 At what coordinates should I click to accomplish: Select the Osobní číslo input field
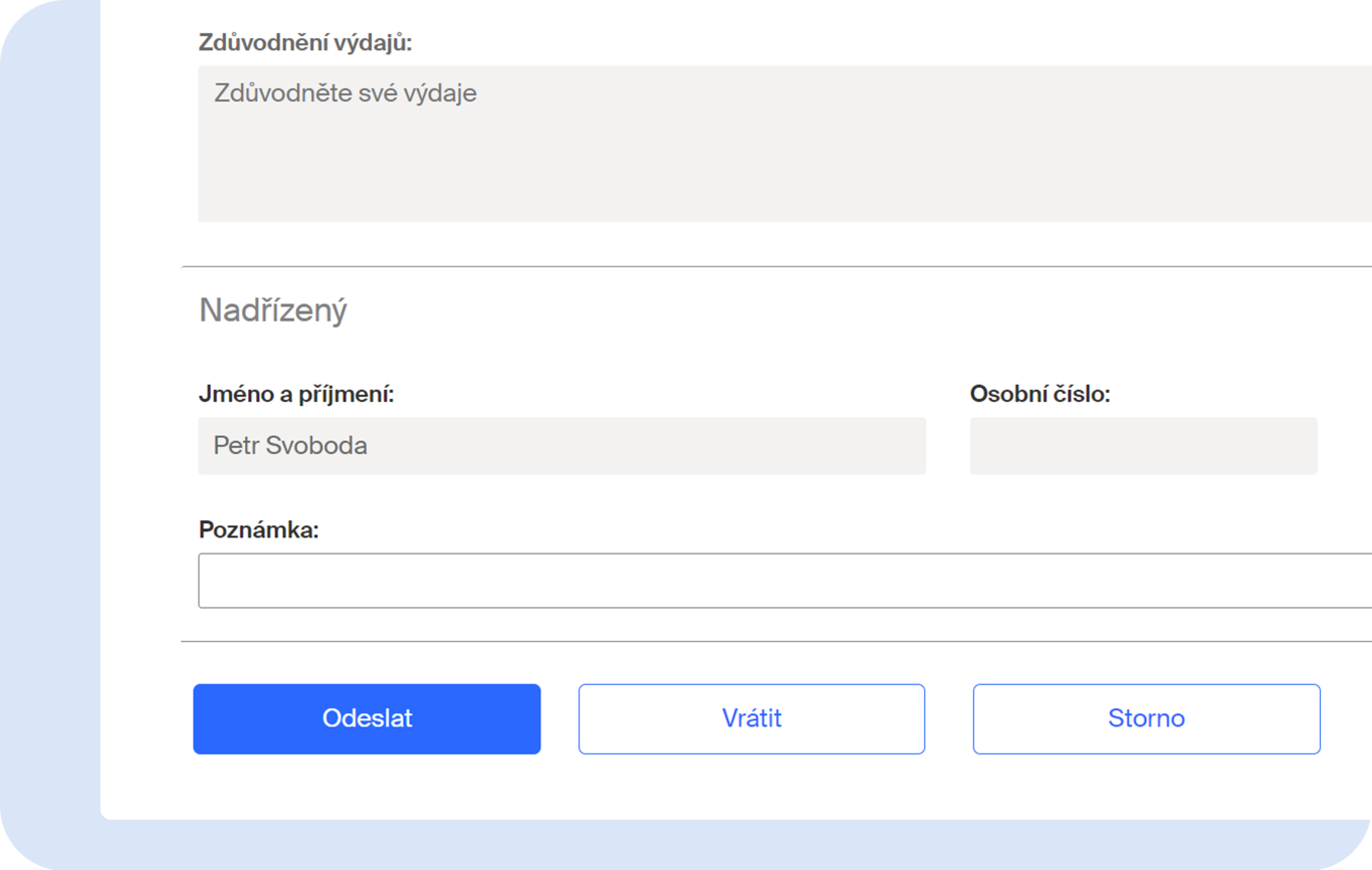coord(1143,446)
